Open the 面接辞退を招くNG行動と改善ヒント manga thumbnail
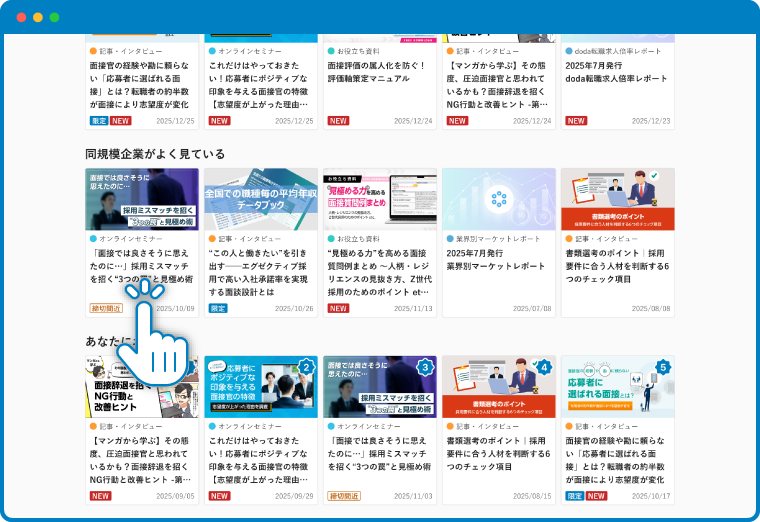Screen dimensions: 760x522 tap(142, 387)
